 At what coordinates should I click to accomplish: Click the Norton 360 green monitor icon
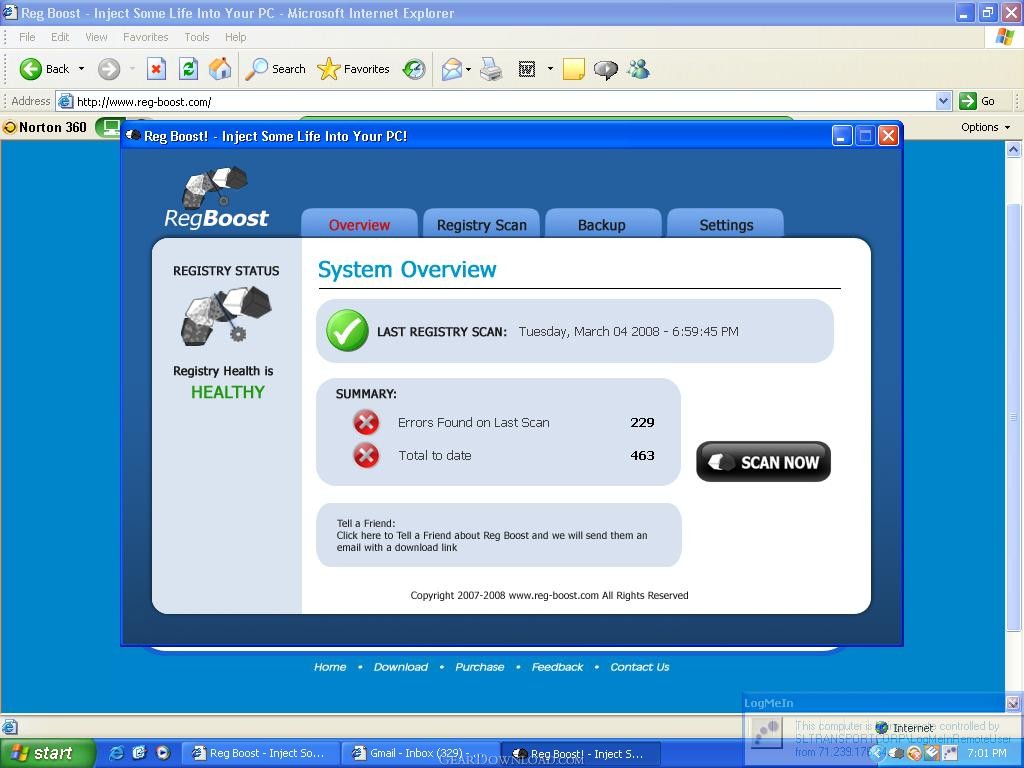click(110, 127)
